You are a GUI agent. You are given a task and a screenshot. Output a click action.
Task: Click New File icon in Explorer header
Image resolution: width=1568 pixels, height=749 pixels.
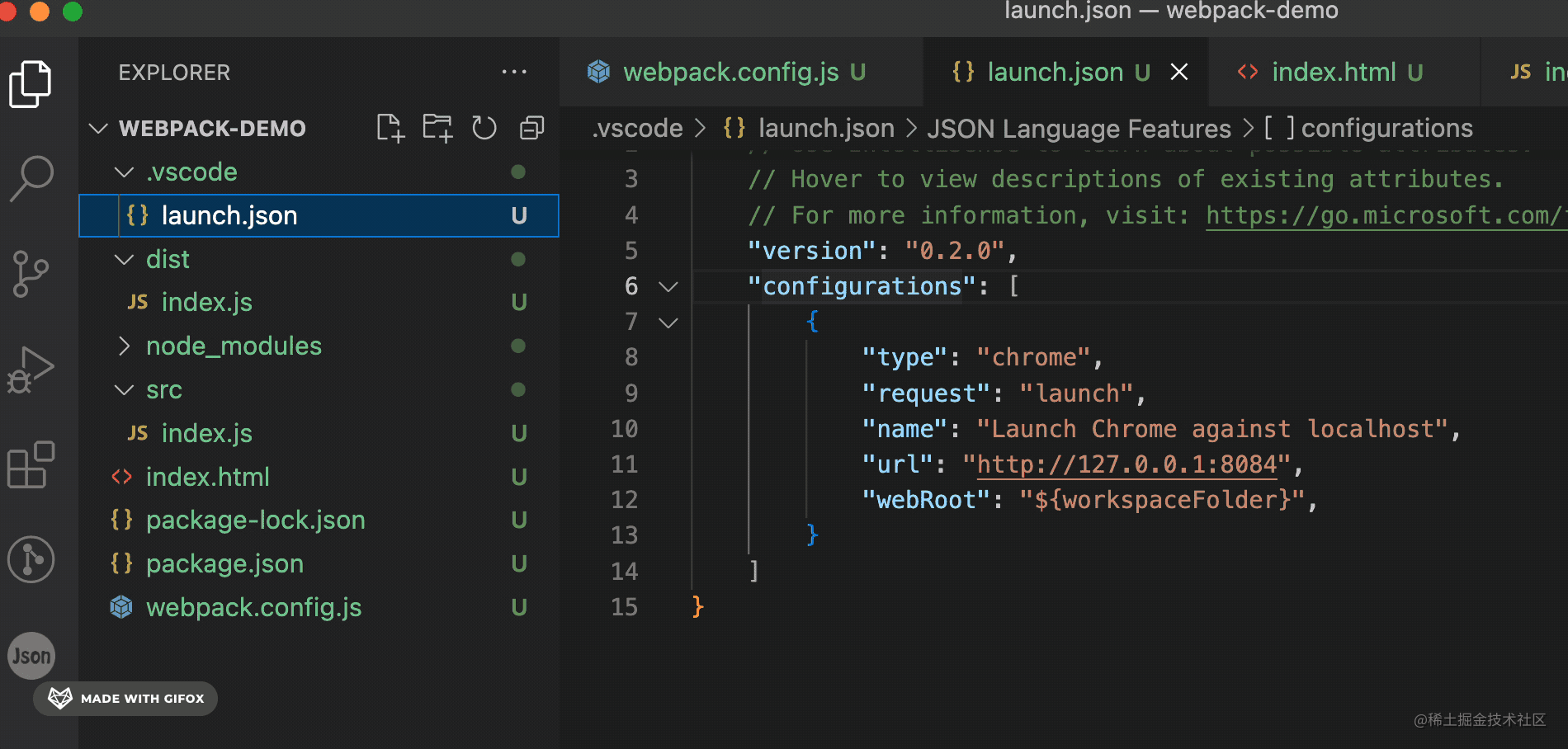(x=390, y=128)
